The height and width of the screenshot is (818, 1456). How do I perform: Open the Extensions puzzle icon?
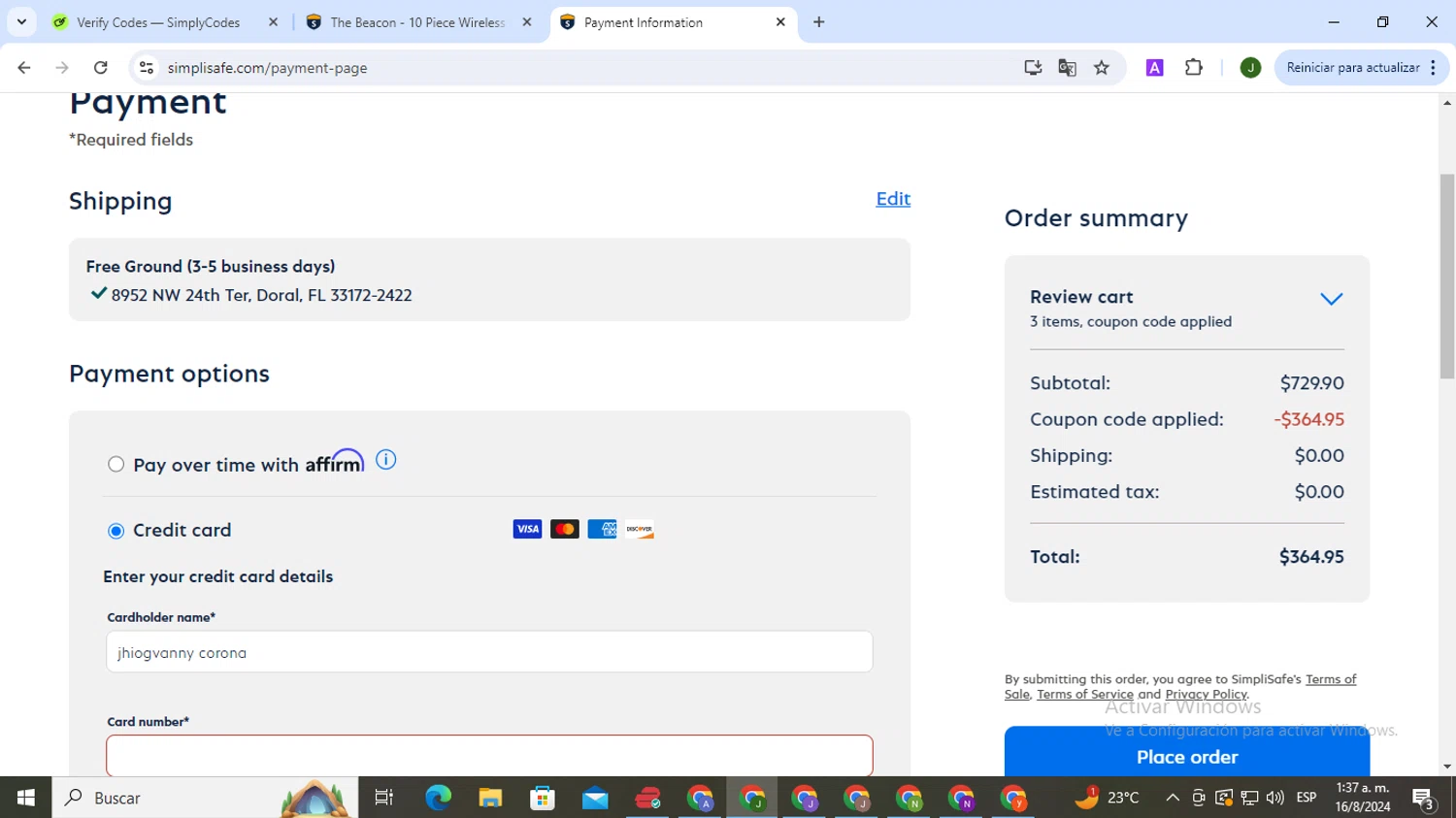[x=1194, y=68]
